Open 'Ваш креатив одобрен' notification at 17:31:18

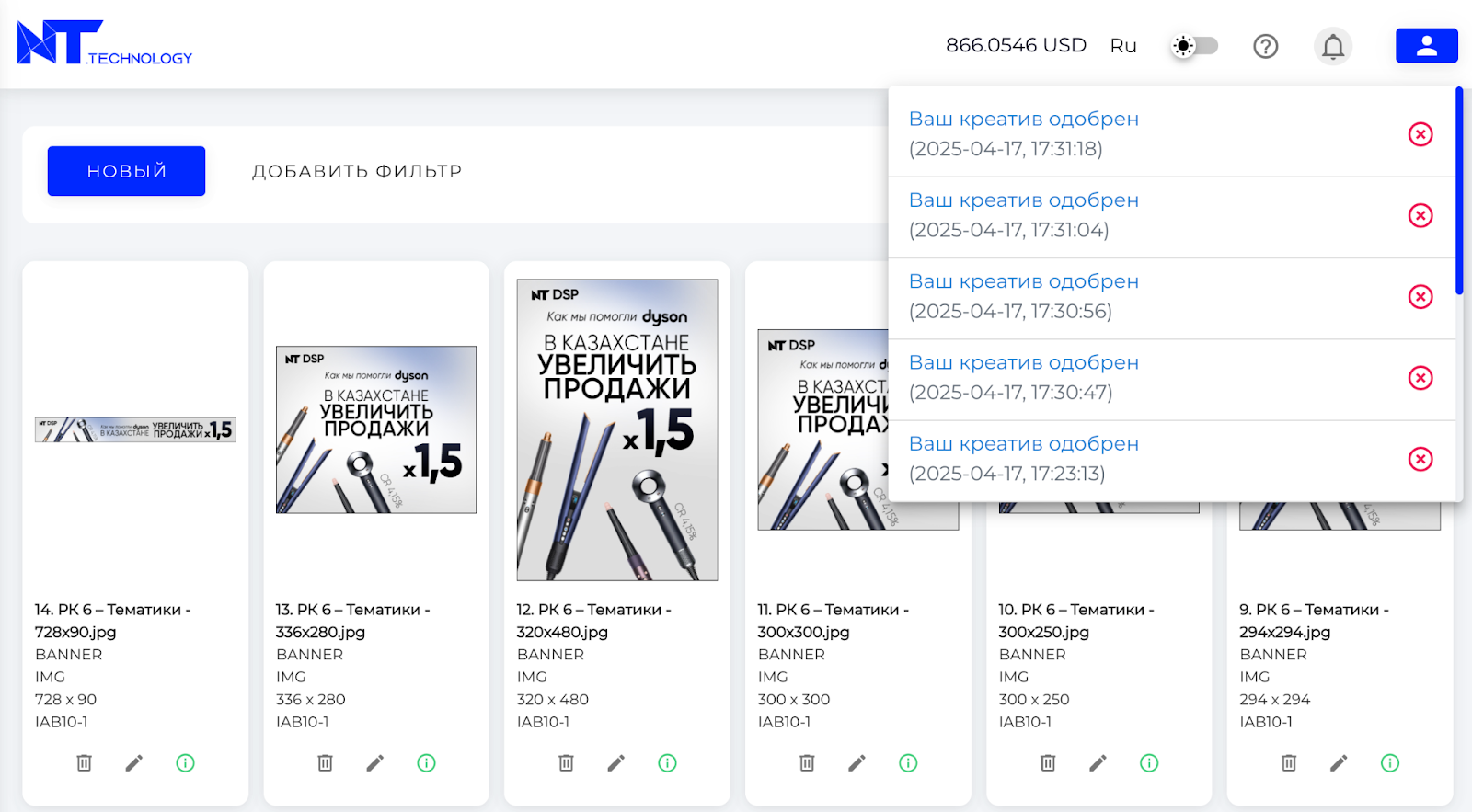tap(1024, 119)
